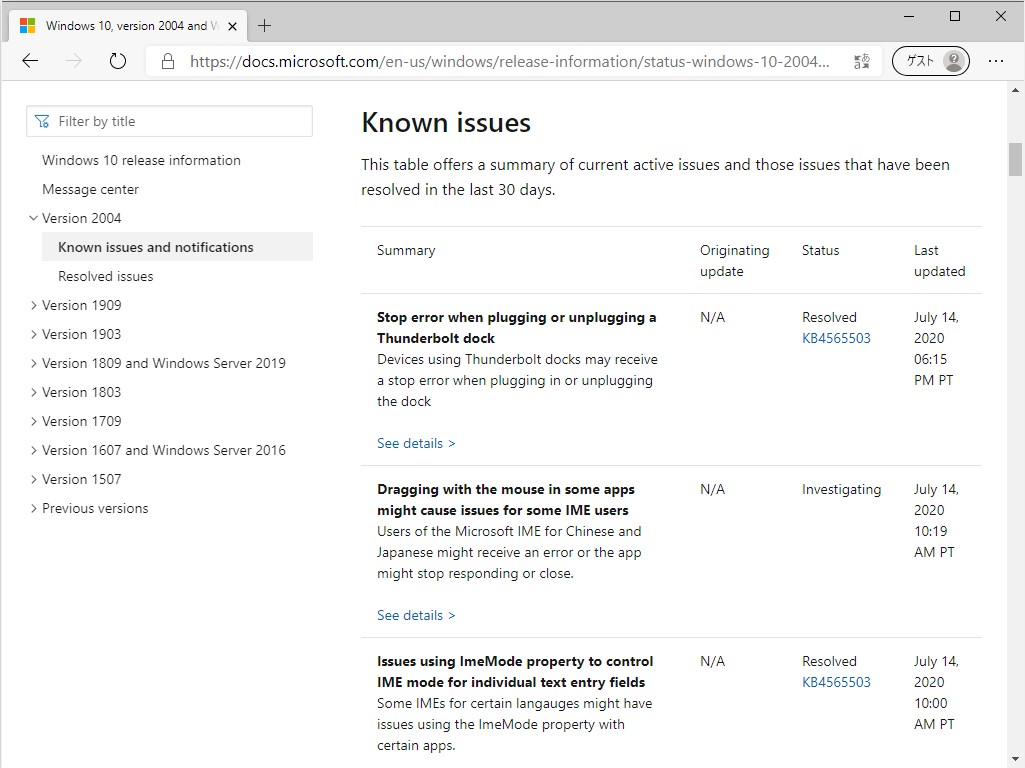Viewport: 1025px width, 768px height.
Task: Click See details for IME dragging issue
Action: coord(416,615)
